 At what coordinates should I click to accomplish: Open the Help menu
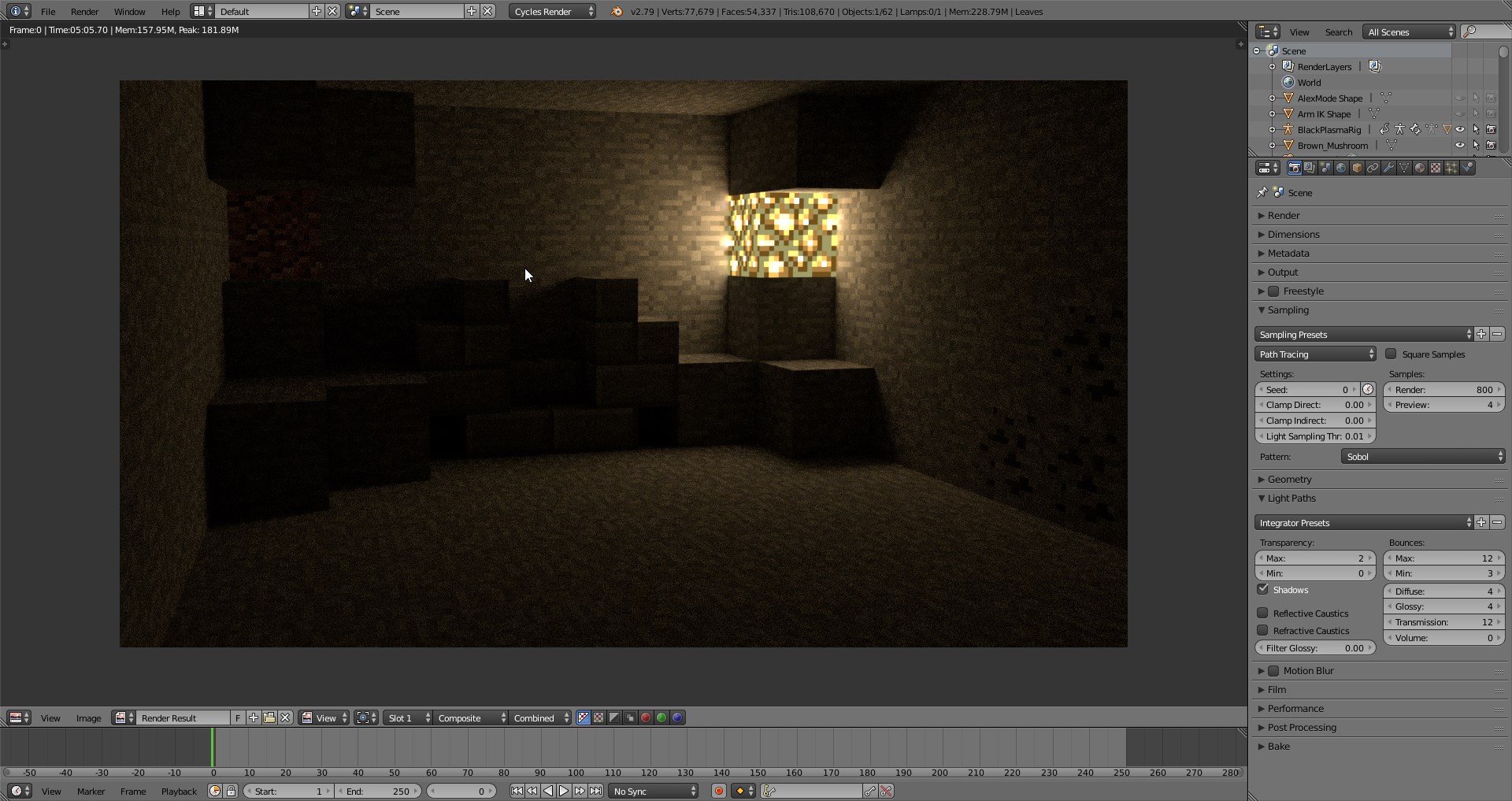click(170, 11)
